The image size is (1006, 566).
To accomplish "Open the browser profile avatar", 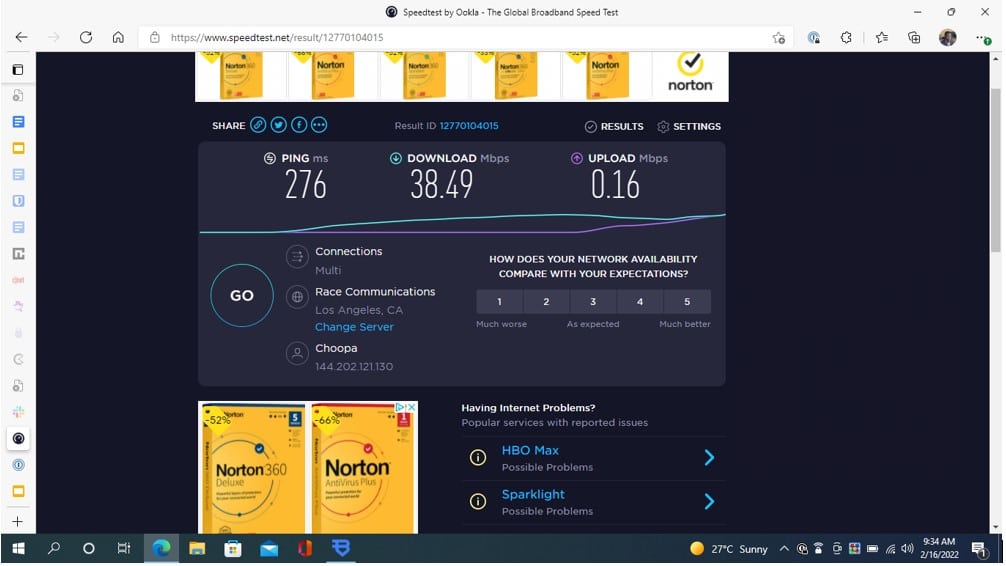I will pos(948,37).
